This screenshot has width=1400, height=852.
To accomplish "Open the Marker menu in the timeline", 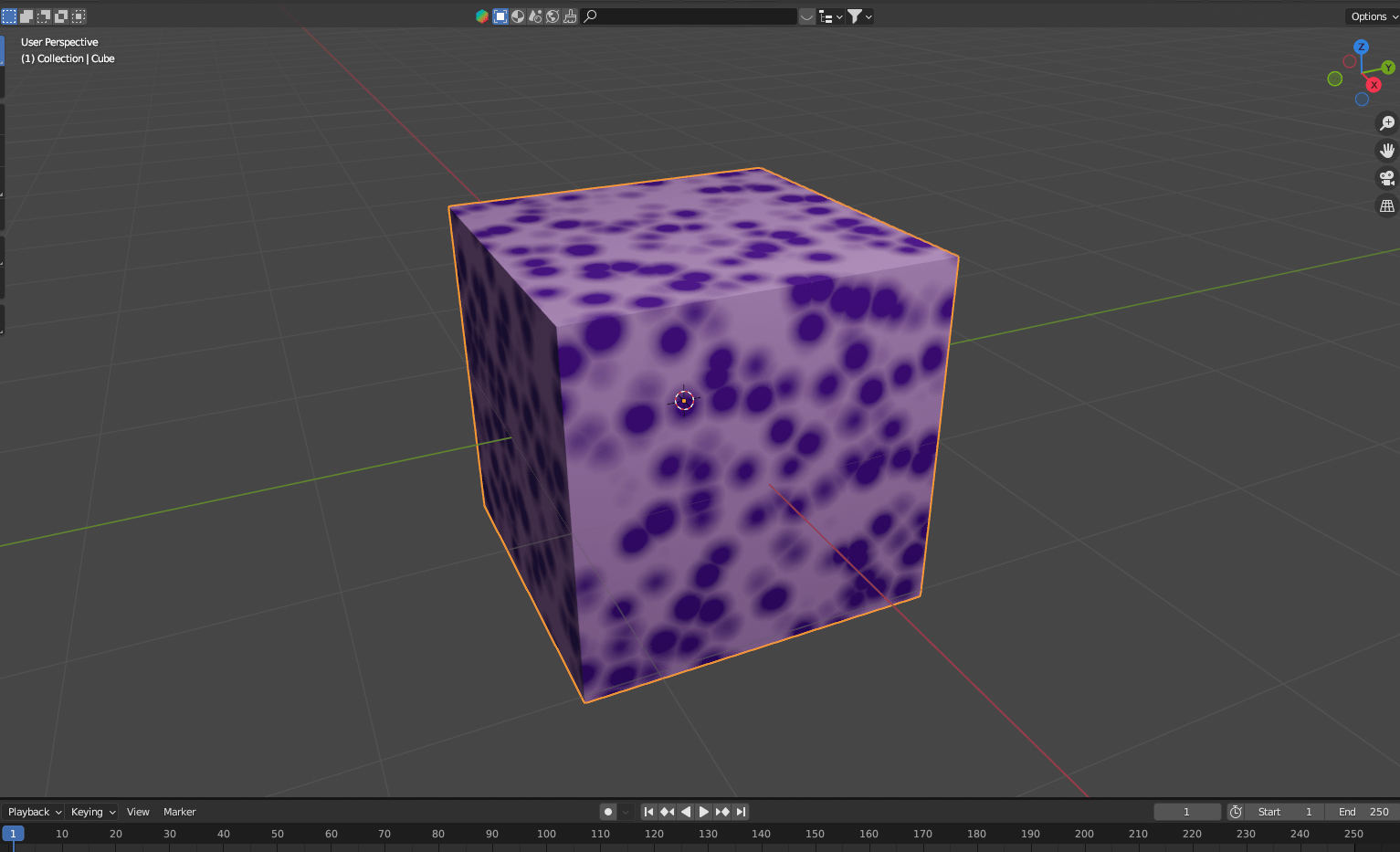I will coord(179,811).
